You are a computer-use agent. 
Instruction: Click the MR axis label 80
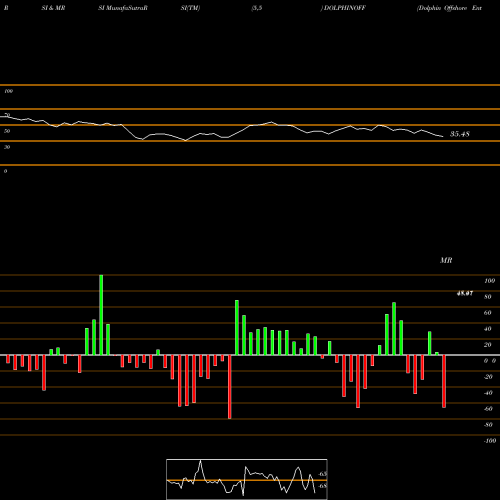(x=488, y=297)
